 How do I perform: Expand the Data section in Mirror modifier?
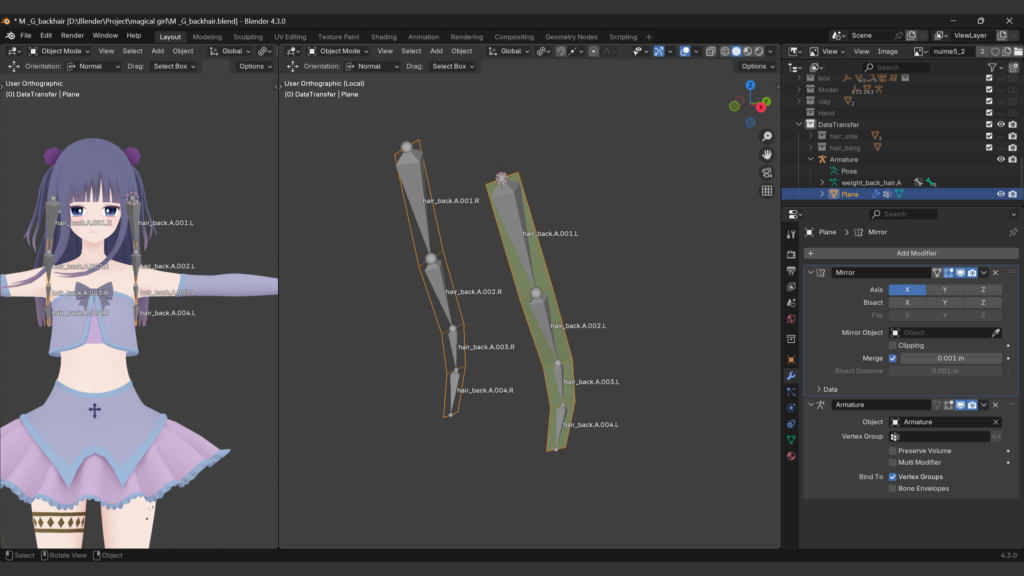click(820, 389)
